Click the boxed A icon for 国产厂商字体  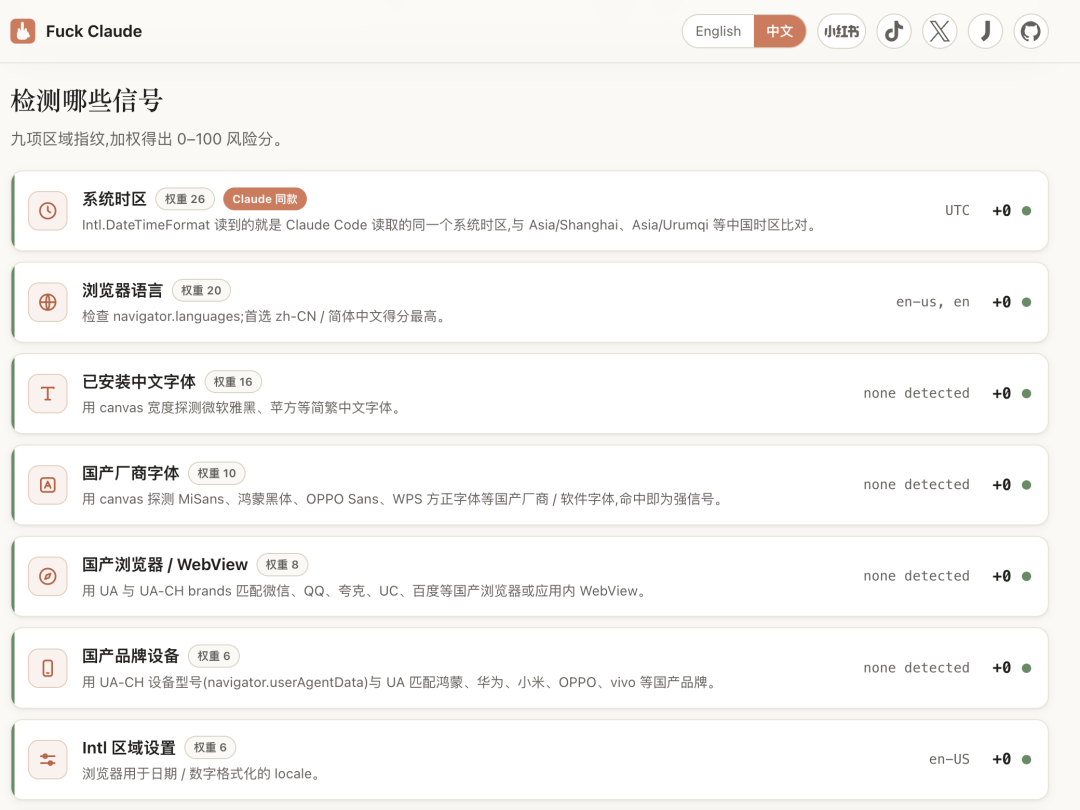pos(48,485)
